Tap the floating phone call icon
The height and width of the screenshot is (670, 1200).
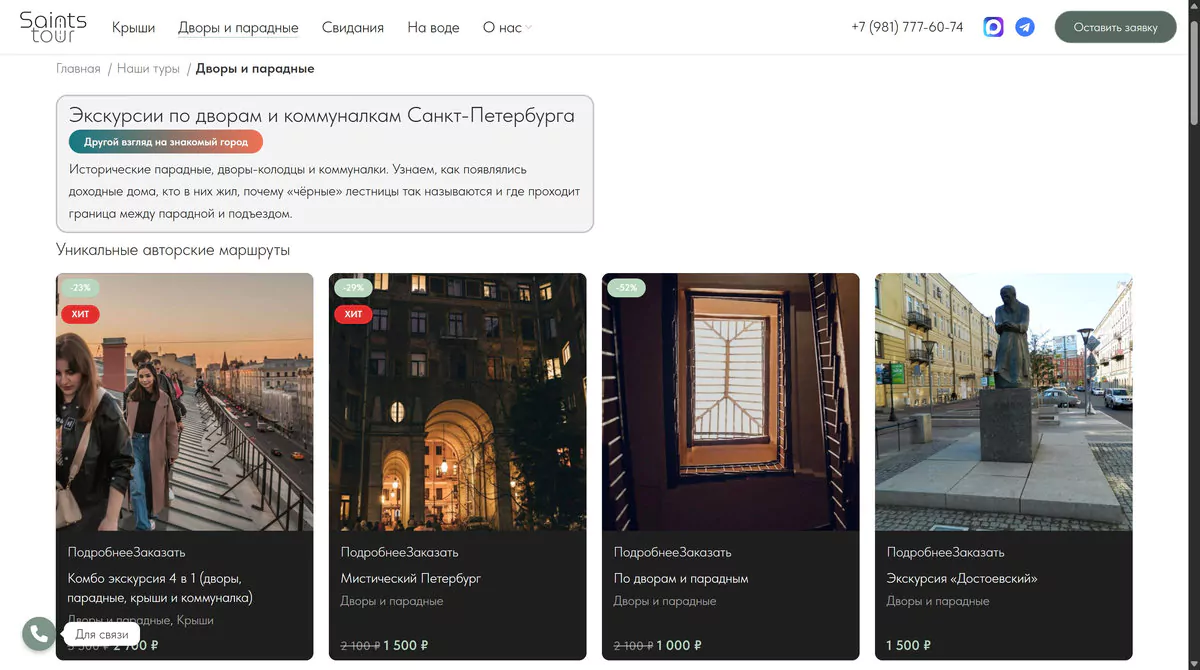coord(39,634)
